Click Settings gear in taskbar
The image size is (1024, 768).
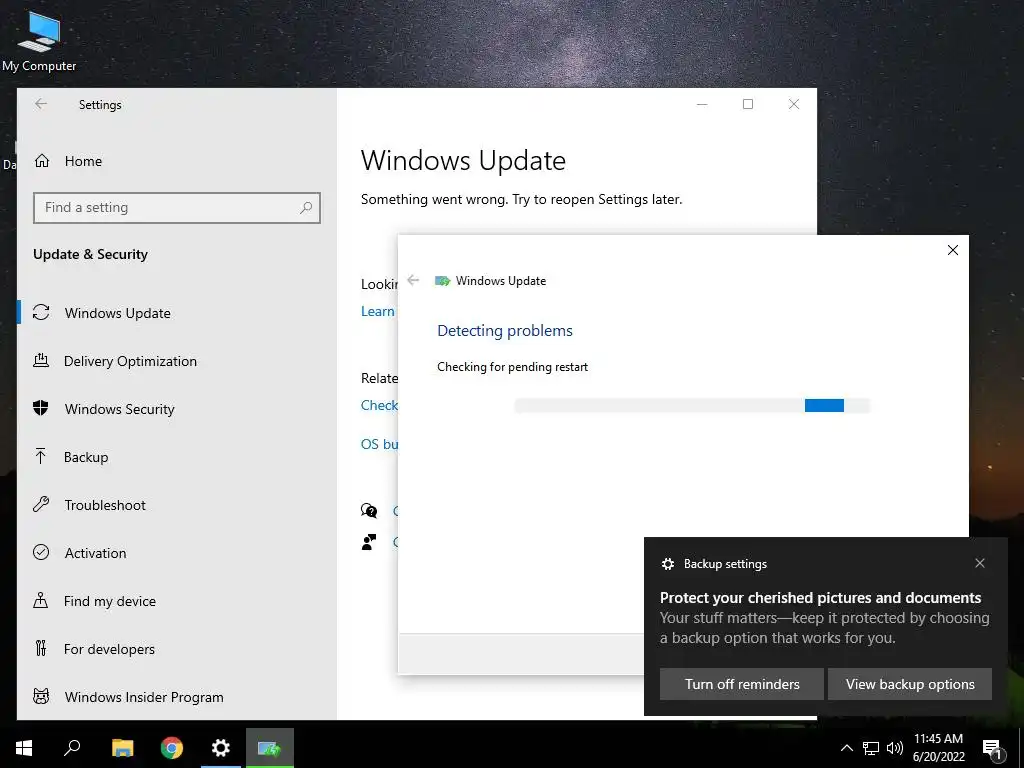[x=221, y=748]
